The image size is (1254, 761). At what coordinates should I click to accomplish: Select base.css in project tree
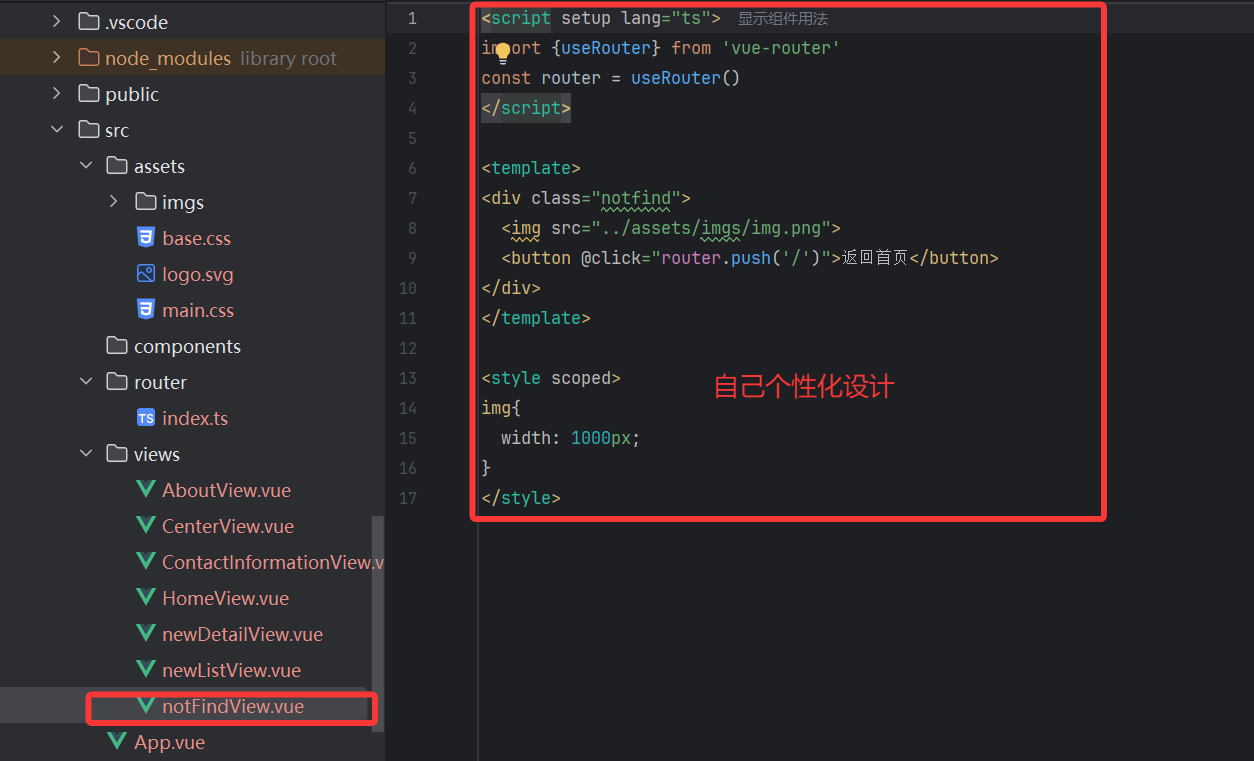click(197, 238)
